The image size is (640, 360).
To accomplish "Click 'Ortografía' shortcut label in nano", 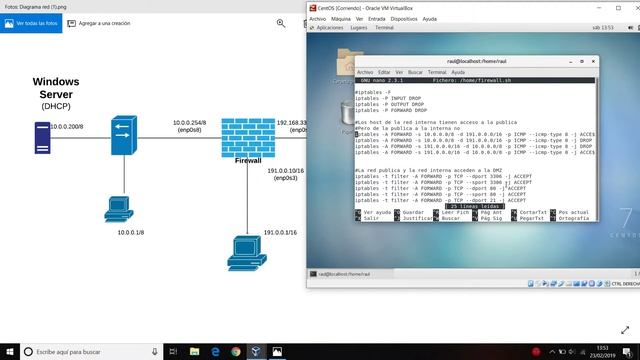I will [573, 218].
